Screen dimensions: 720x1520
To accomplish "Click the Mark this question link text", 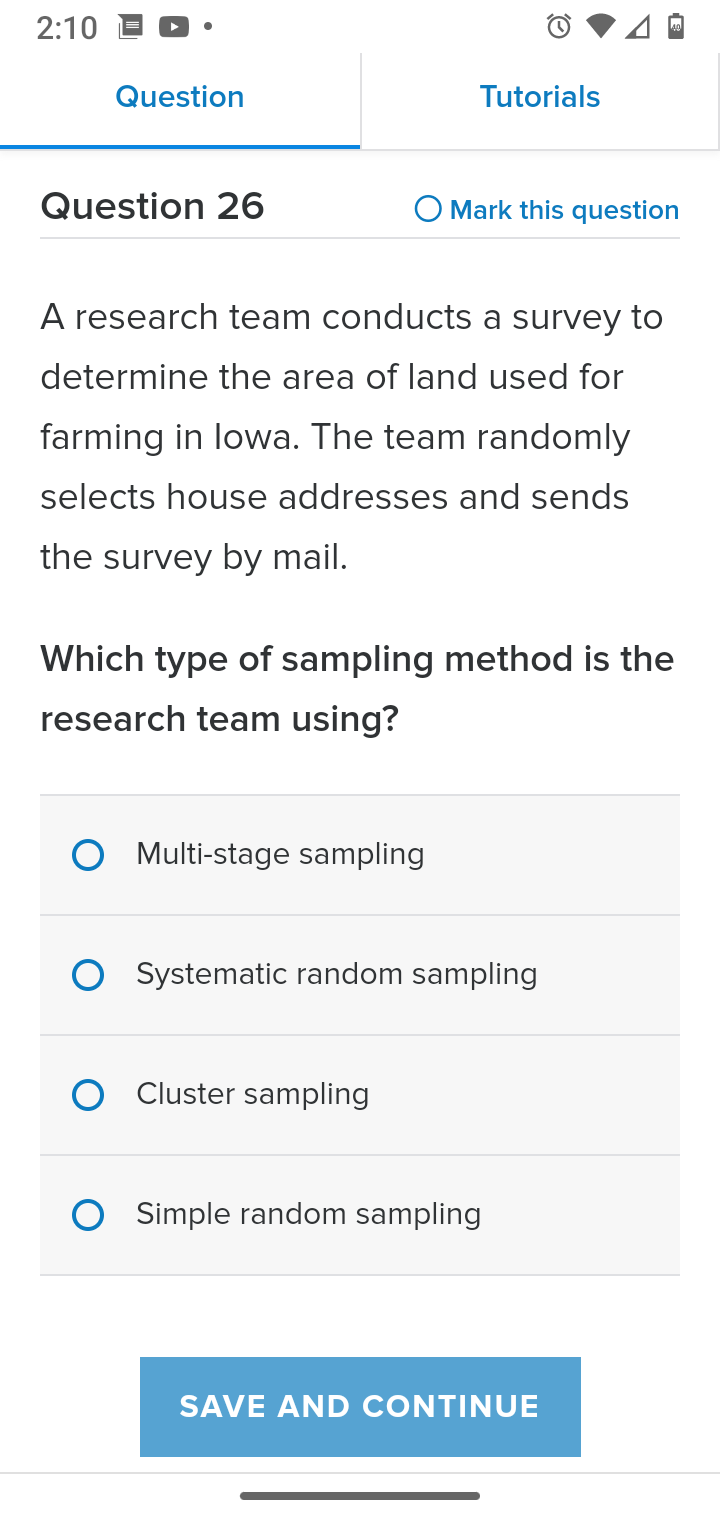I will click(x=564, y=210).
